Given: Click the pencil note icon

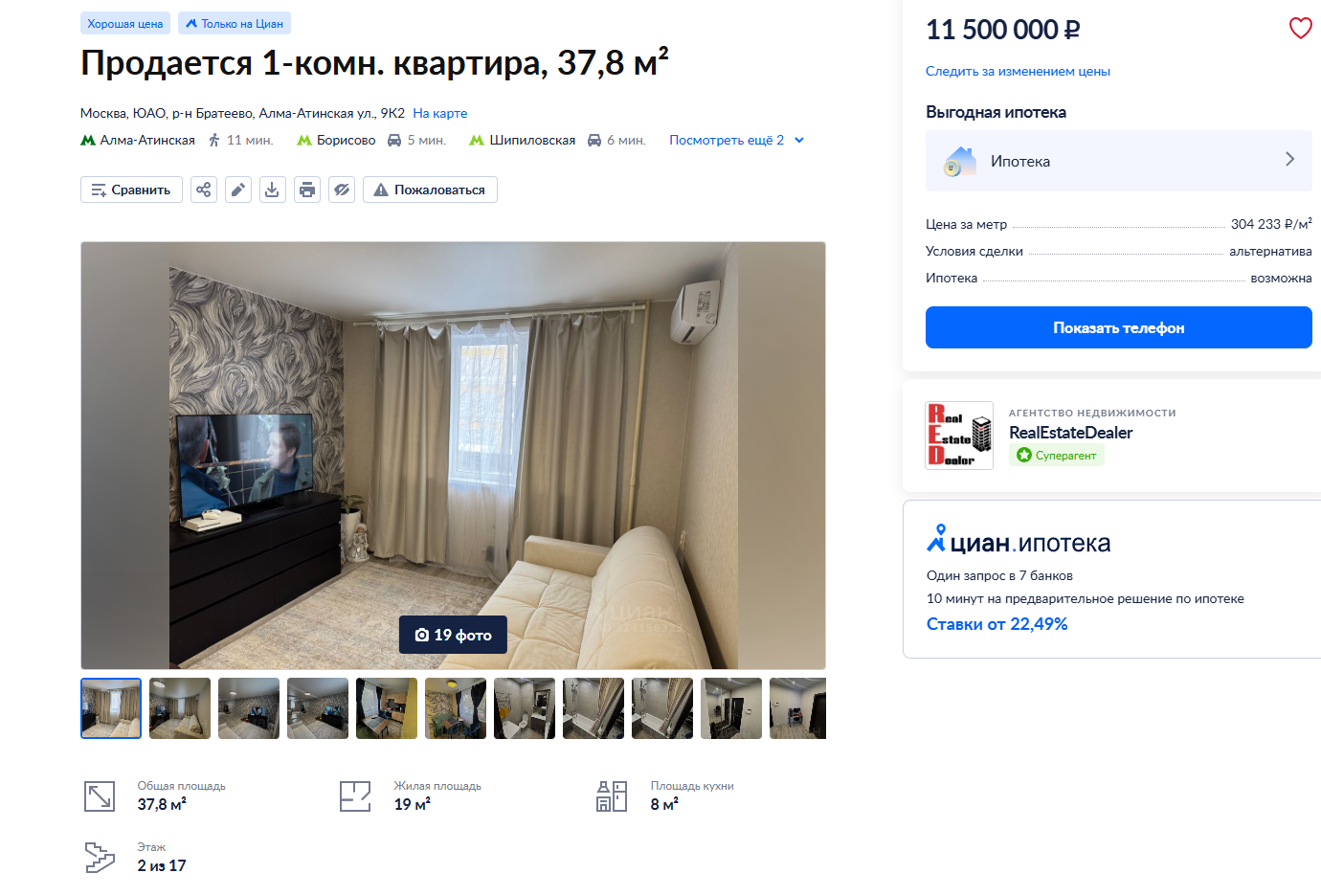Looking at the screenshot, I should click(x=238, y=190).
